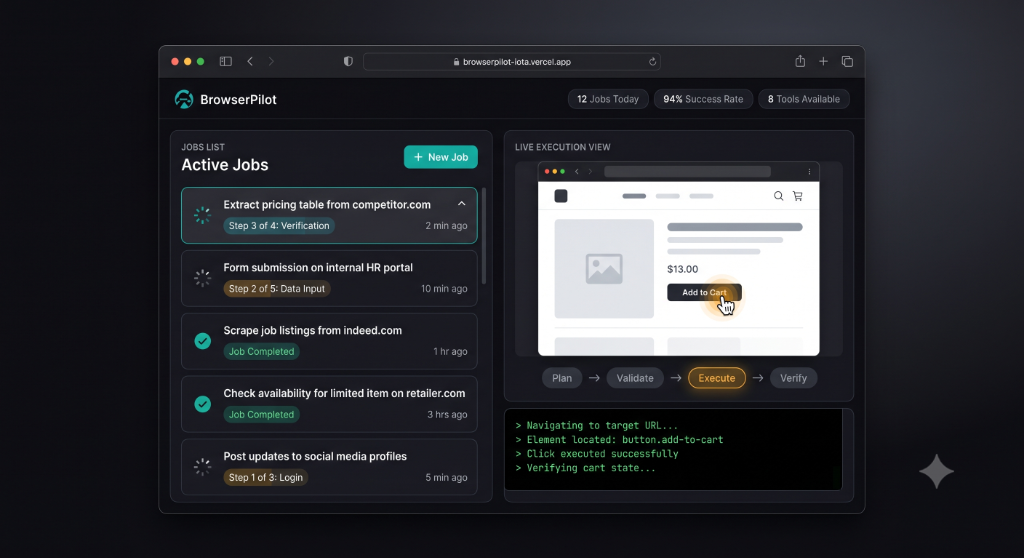This screenshot has width=1024, height=558.
Task: Click the $13.00 price in preview
Action: coord(682,269)
